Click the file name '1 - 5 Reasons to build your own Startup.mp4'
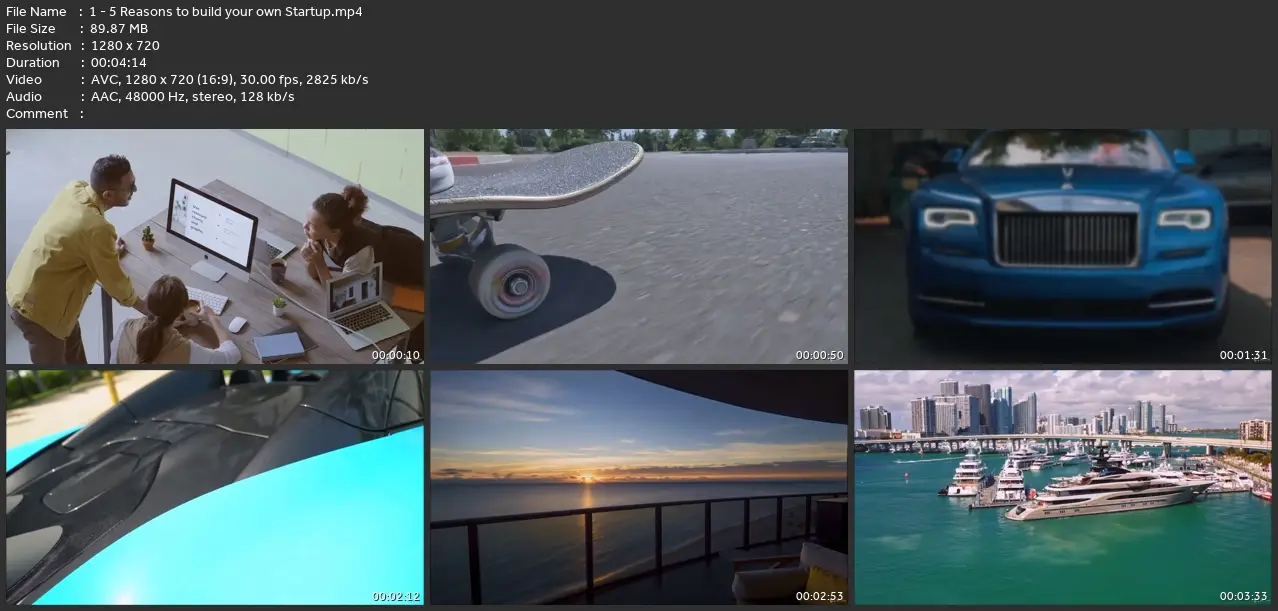Viewport: 1278px width, 611px height. click(226, 12)
